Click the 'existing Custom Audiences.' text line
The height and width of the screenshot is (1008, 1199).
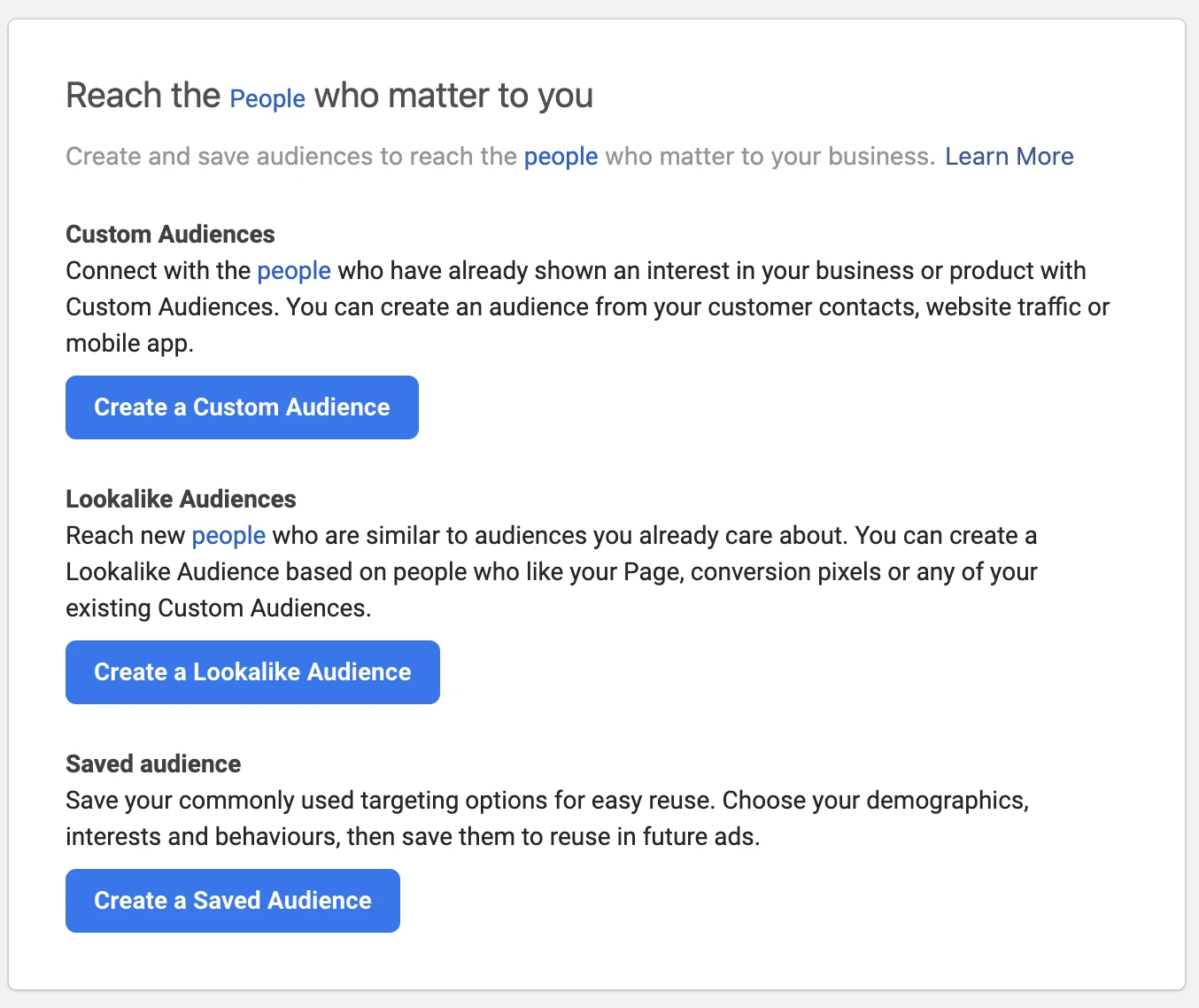(x=218, y=609)
